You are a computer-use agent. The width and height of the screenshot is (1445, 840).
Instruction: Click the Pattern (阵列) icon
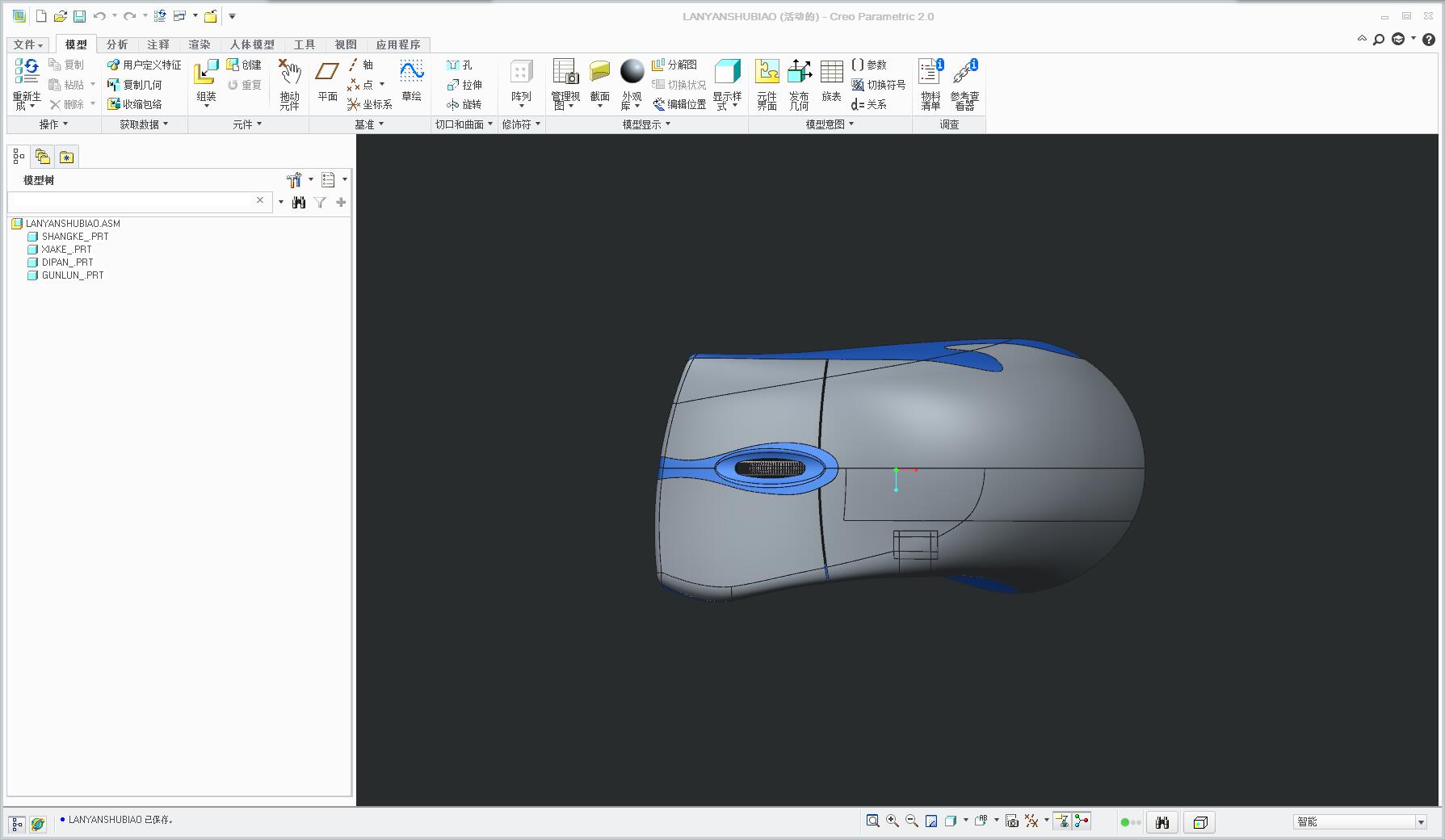[521, 72]
